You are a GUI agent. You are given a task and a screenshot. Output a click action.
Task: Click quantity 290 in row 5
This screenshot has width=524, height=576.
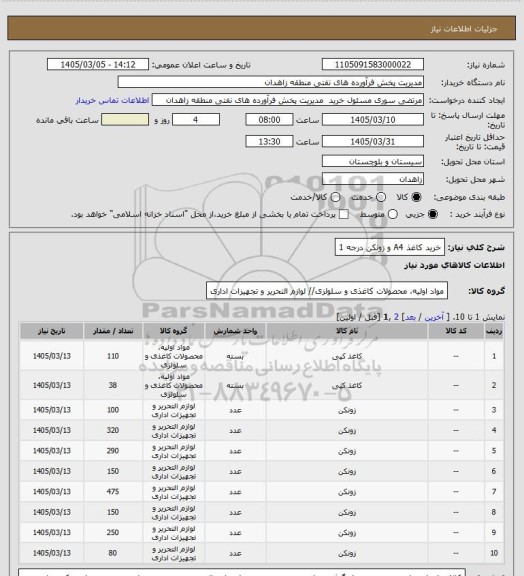point(113,451)
